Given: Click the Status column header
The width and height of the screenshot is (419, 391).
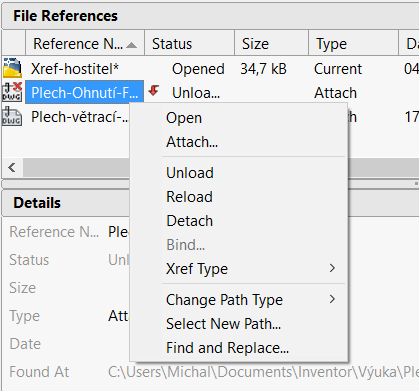Looking at the screenshot, I should point(190,44).
